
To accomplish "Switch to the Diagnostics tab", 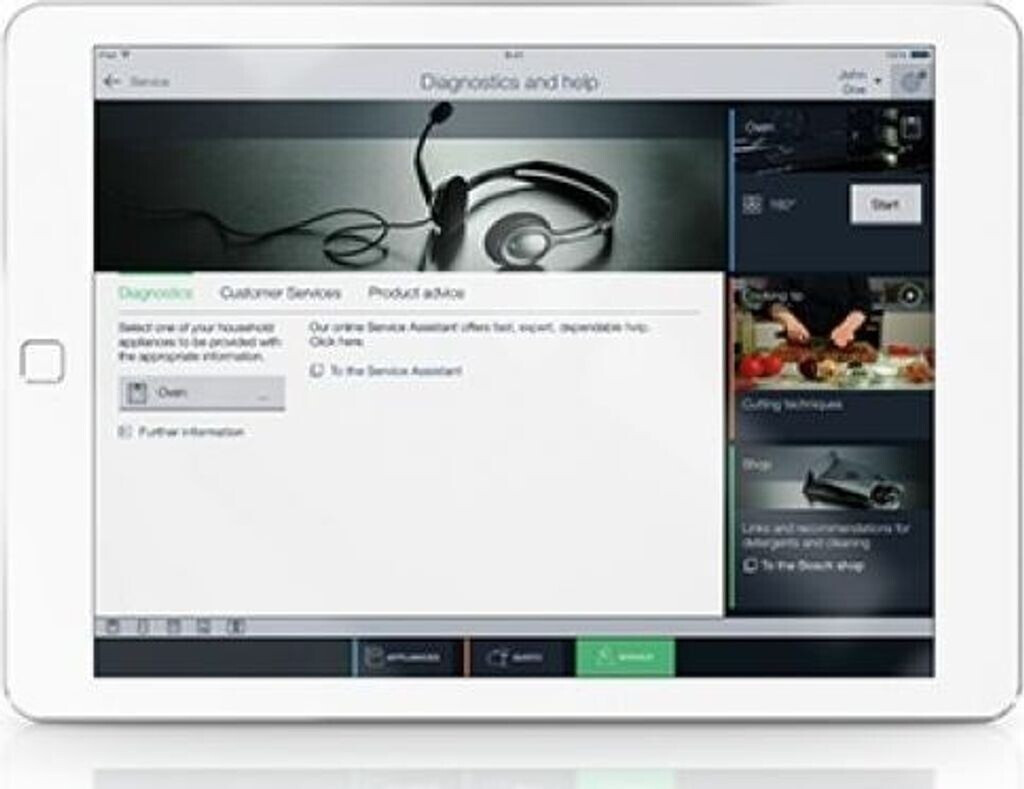I will (155, 293).
